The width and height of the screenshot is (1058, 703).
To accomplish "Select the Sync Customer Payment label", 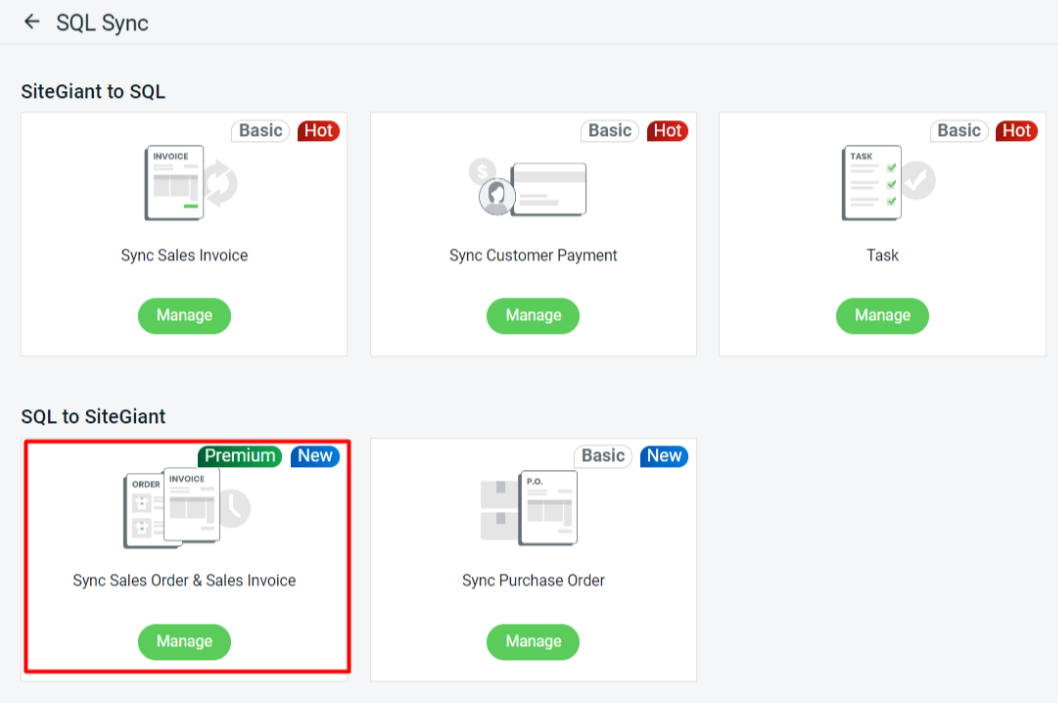I will pyautogui.click(x=533, y=255).
